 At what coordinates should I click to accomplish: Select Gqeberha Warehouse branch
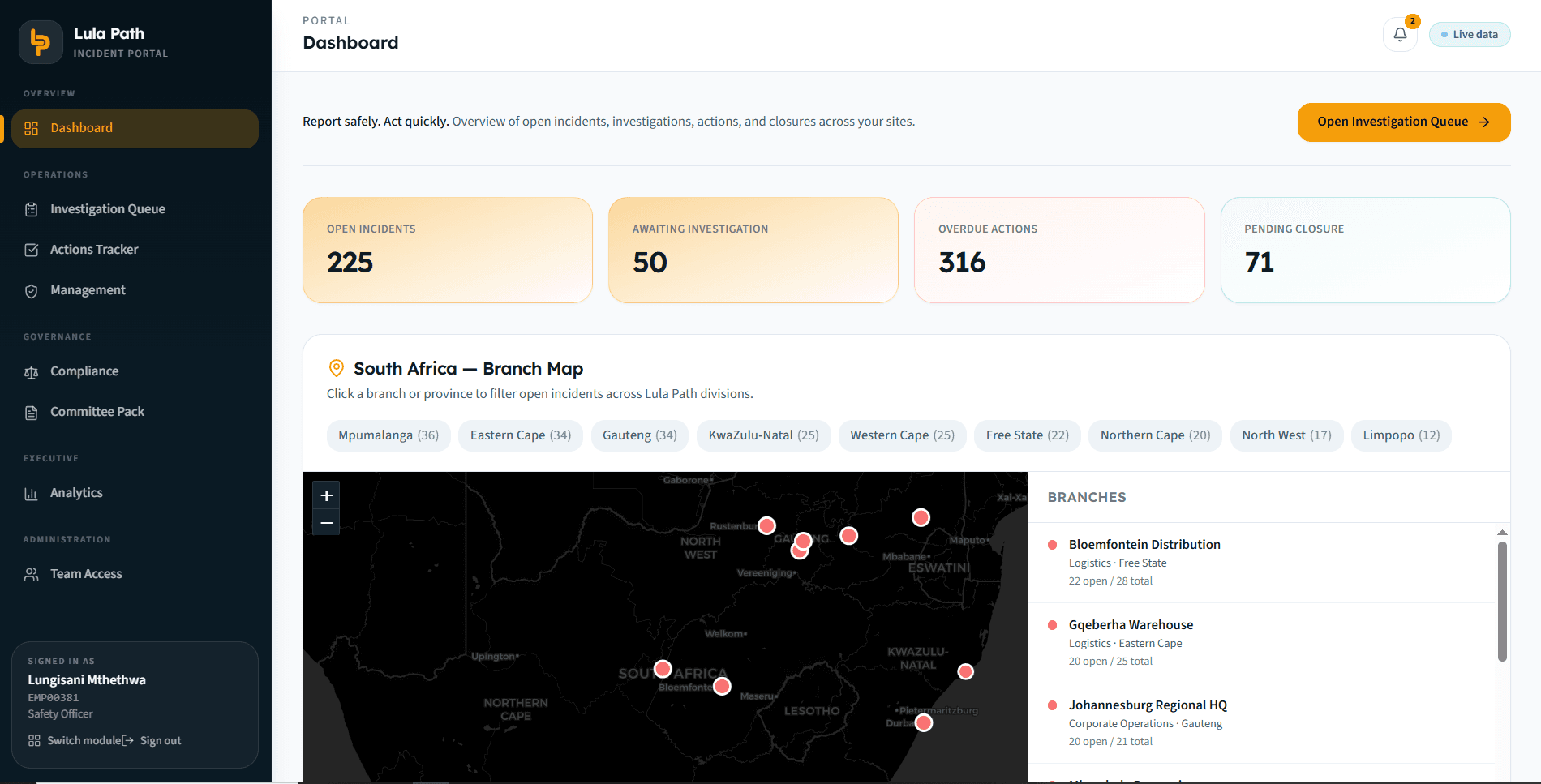click(1262, 643)
